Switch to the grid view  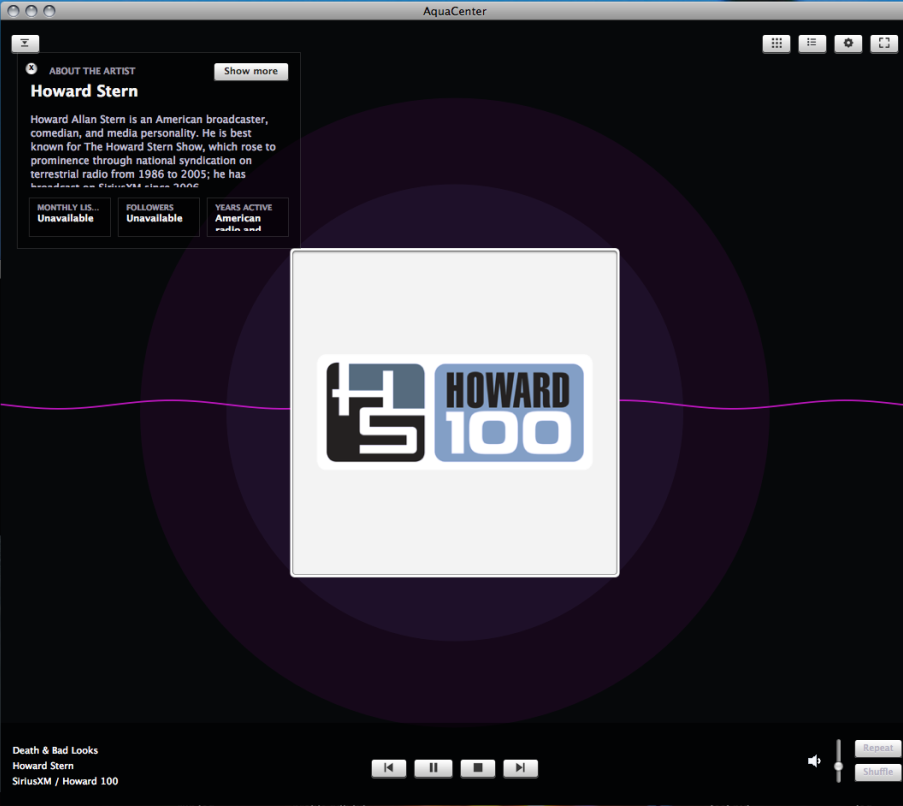click(x=776, y=43)
